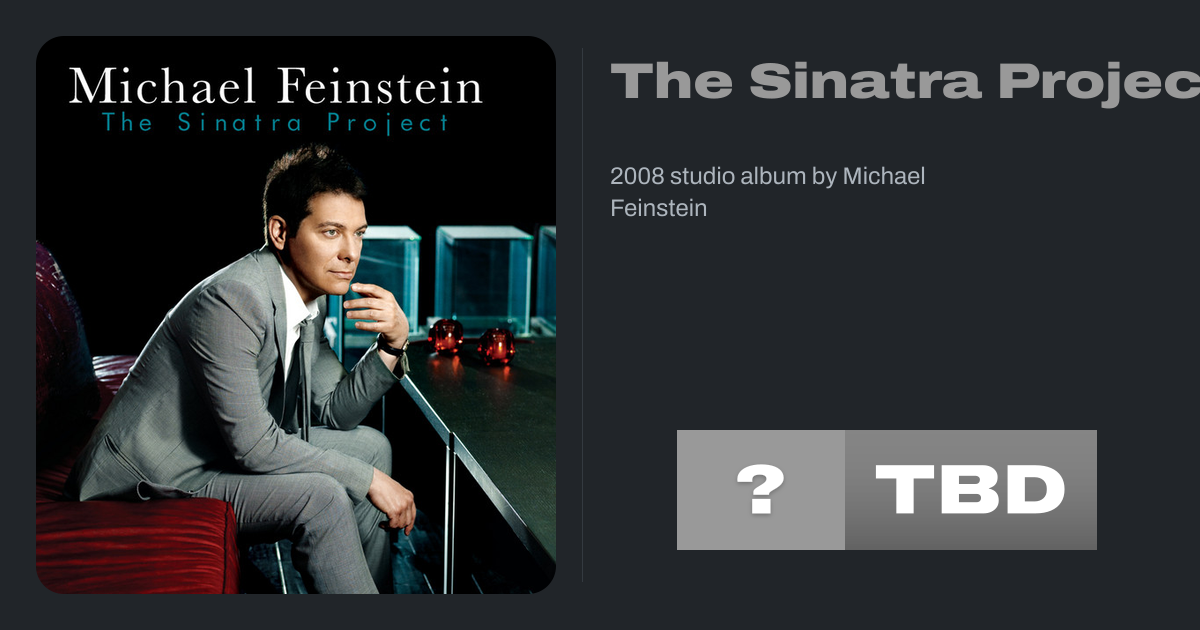Click the word "Feinstein" in the description

(x=658, y=208)
